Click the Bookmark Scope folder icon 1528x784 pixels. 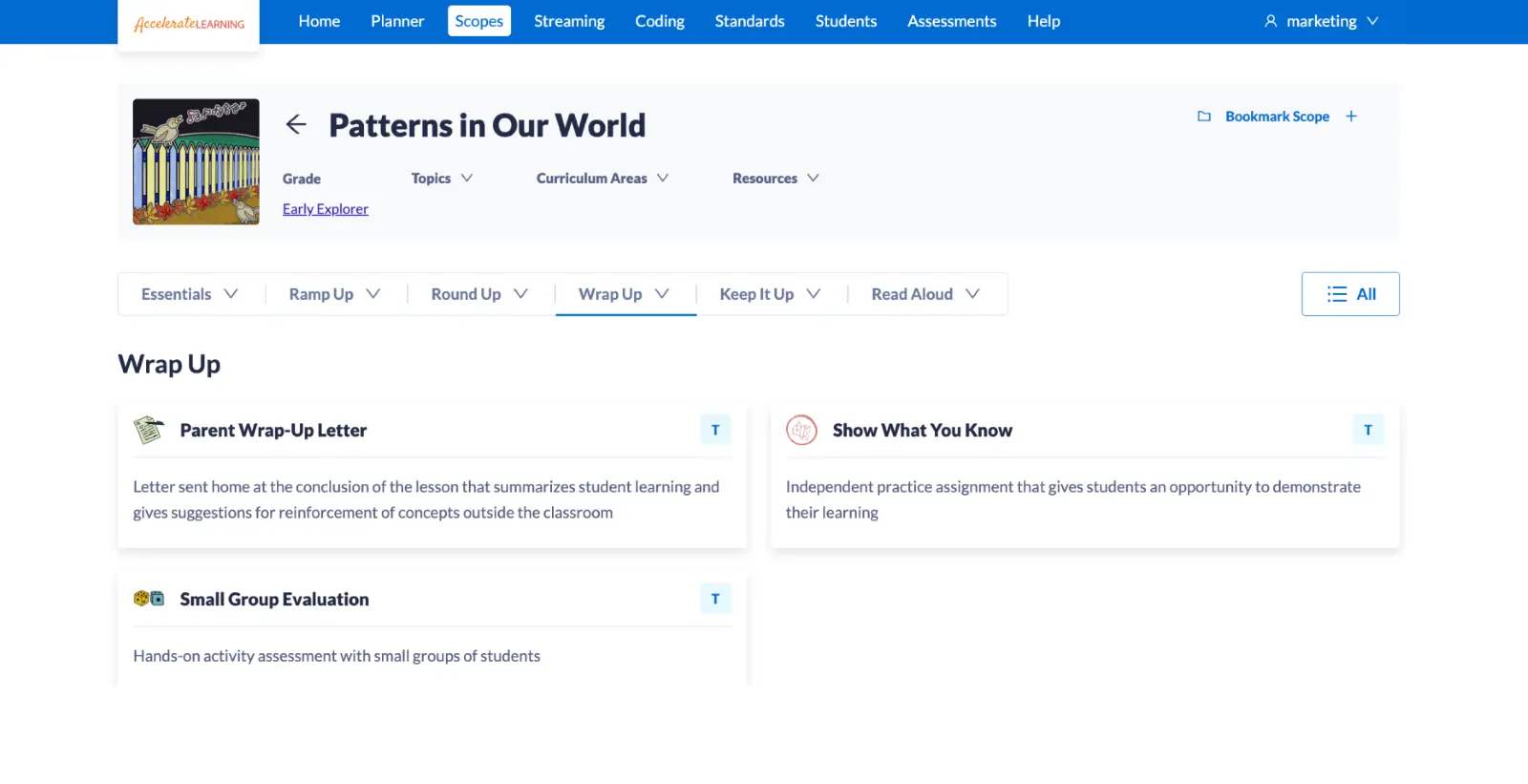click(x=1204, y=117)
